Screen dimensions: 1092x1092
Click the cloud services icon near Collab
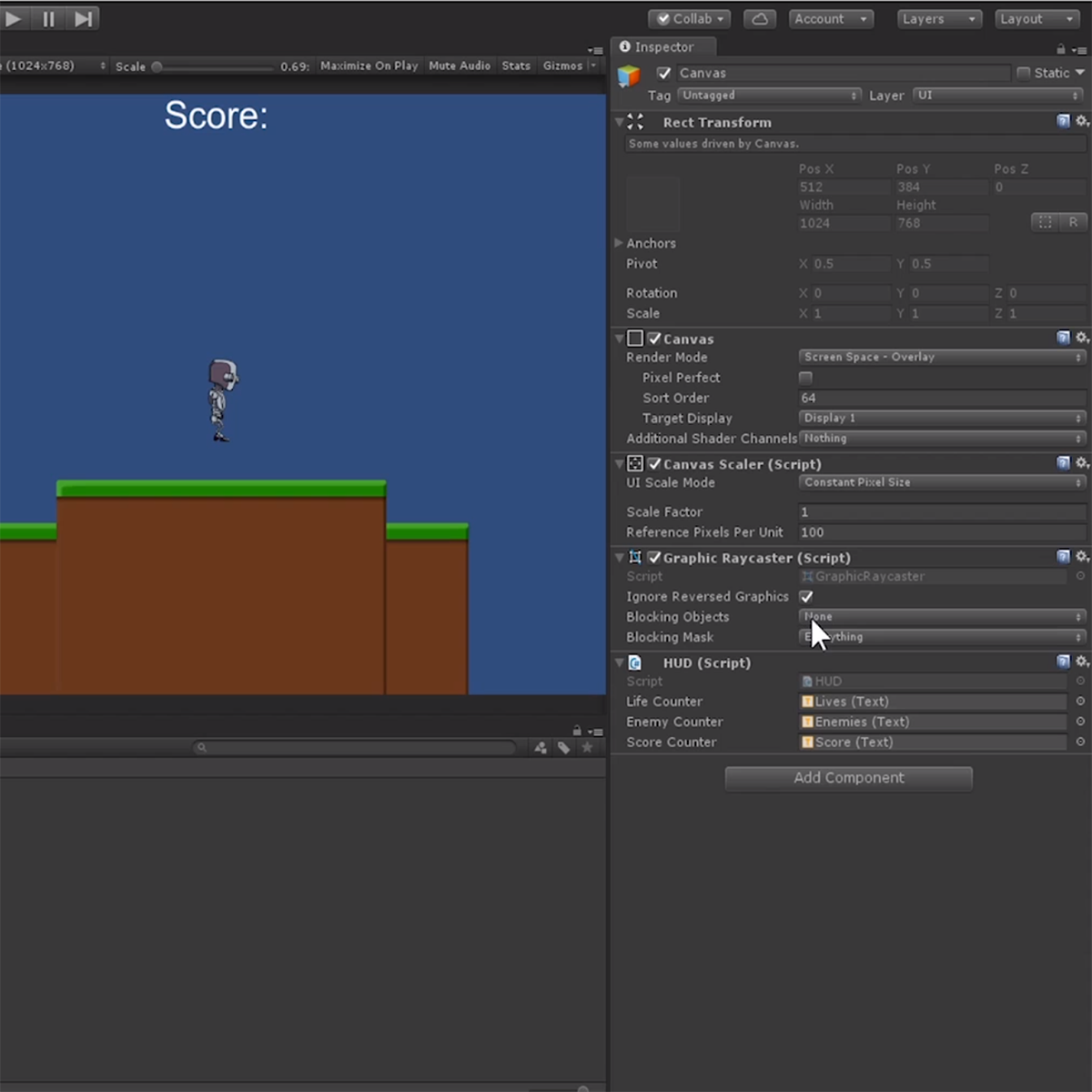(760, 18)
